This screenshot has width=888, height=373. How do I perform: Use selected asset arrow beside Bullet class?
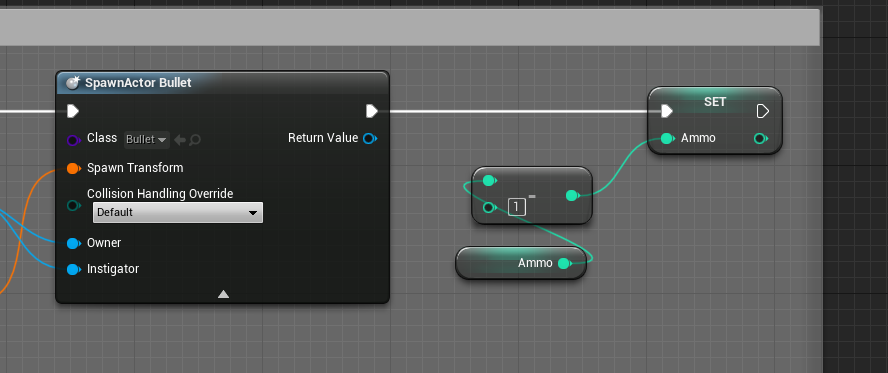(180, 139)
